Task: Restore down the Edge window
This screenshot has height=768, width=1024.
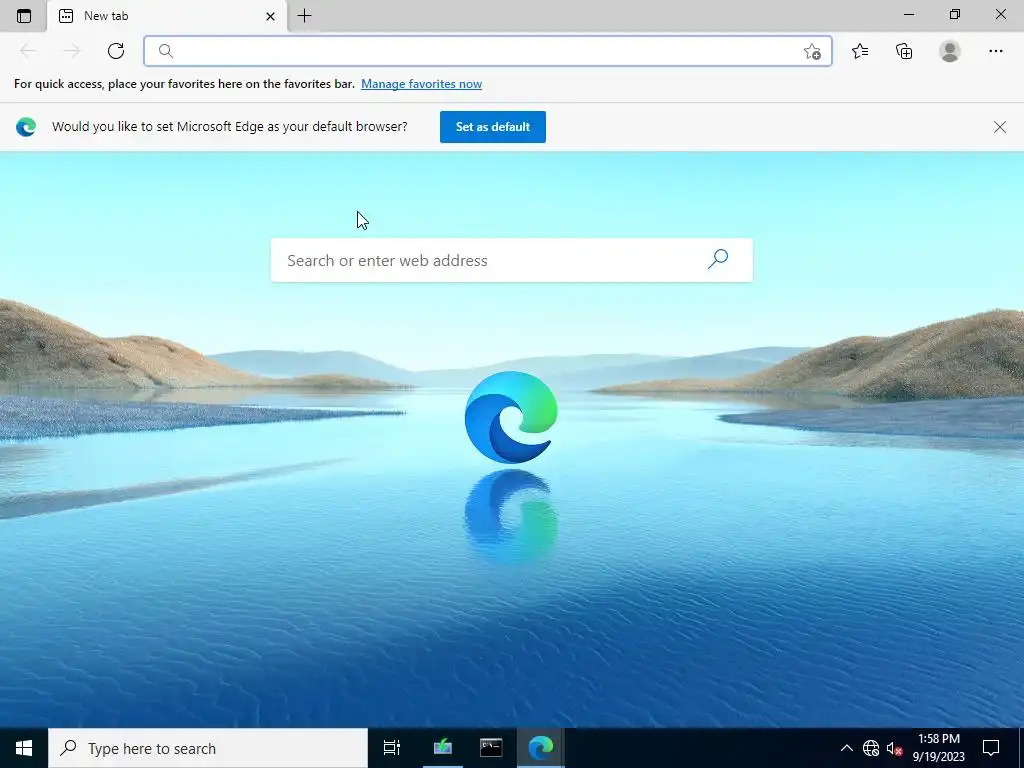Action: point(955,14)
